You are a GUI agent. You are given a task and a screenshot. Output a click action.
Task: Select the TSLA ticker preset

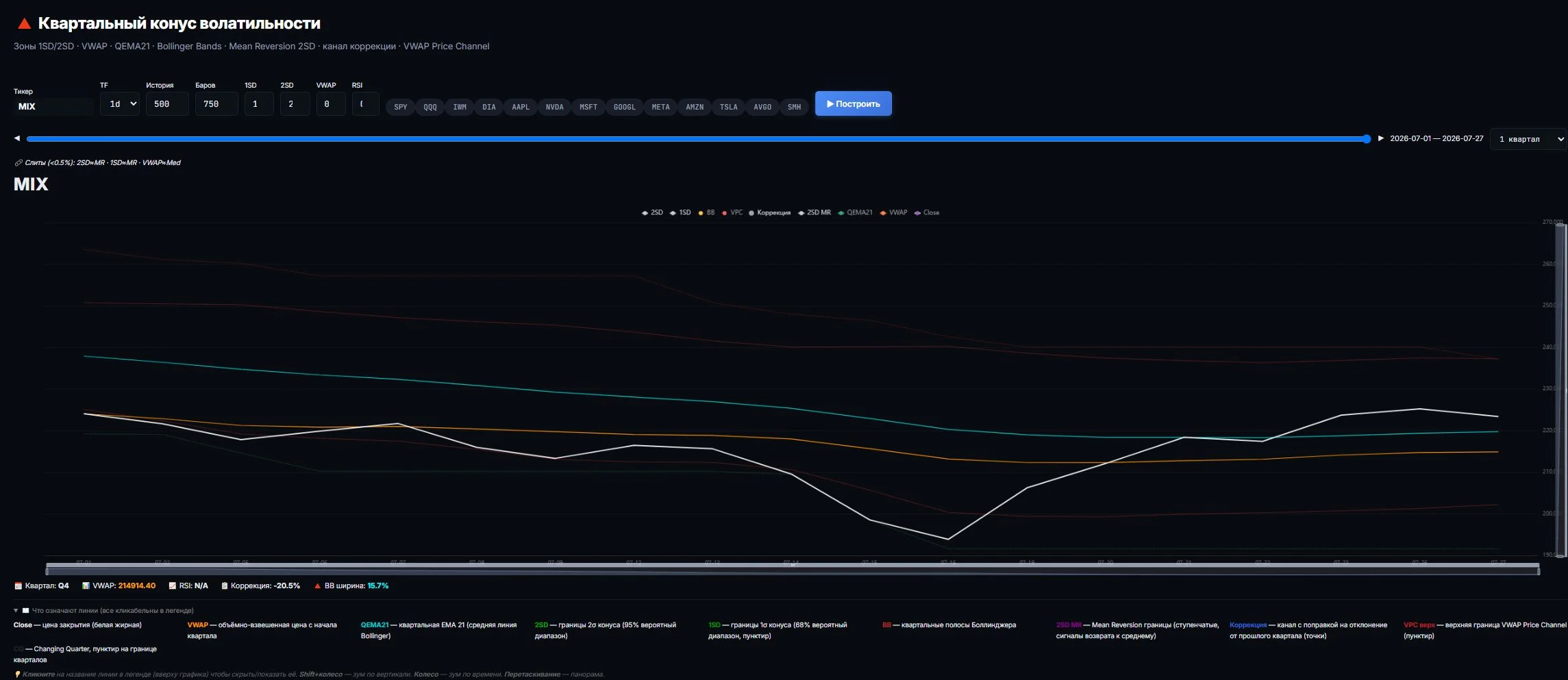coord(729,108)
